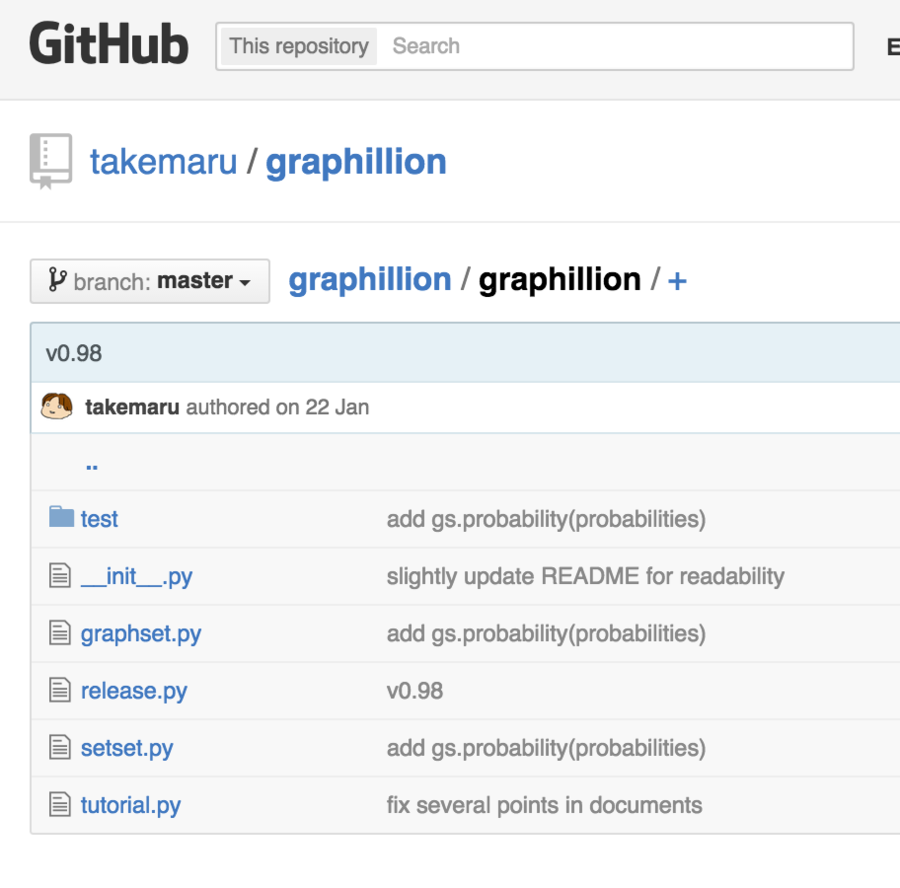Open setset.py file
Image resolution: width=900 pixels, height=888 pixels.
[x=127, y=748]
